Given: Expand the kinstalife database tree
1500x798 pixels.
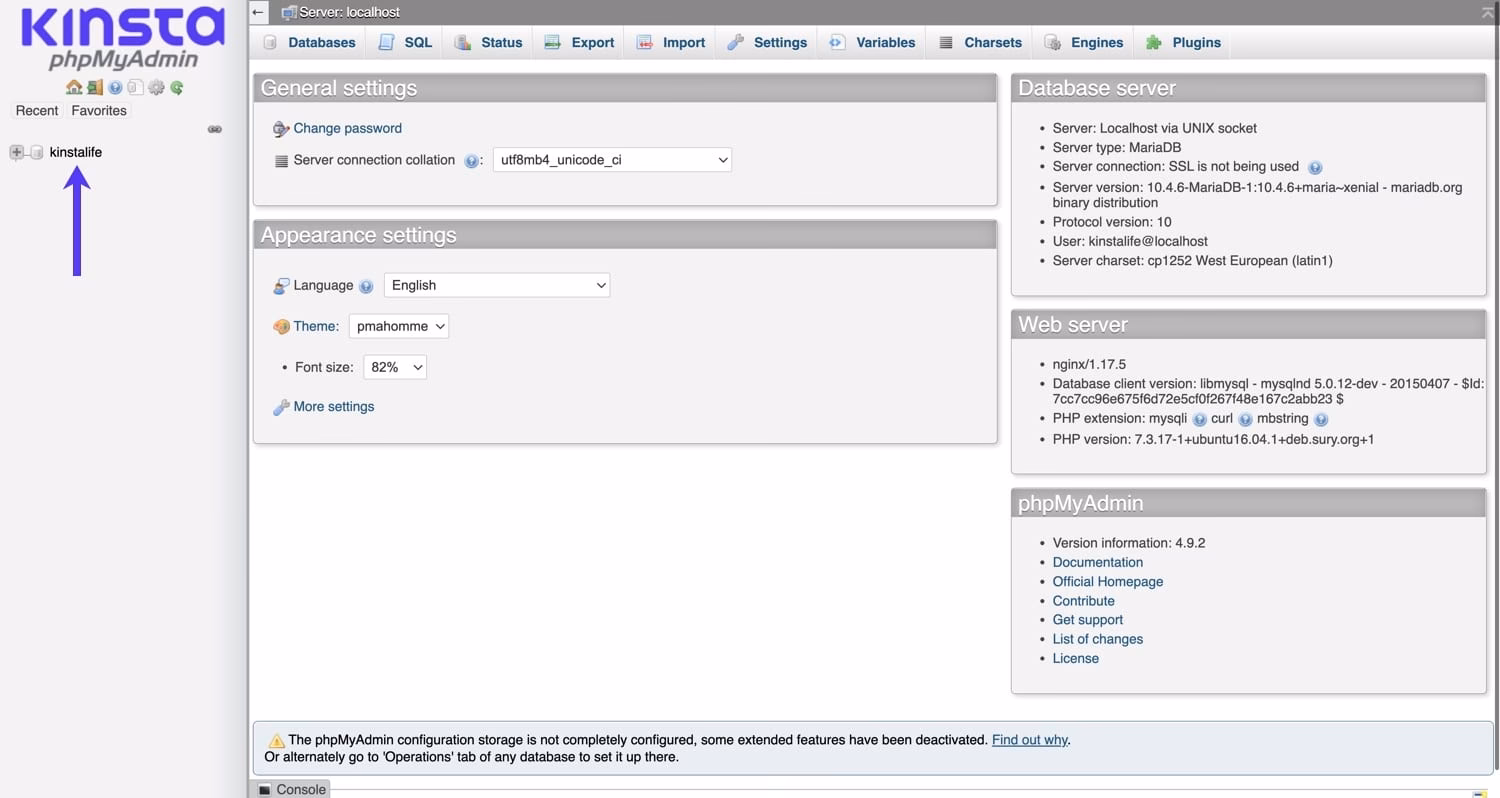Looking at the screenshot, I should coord(18,152).
